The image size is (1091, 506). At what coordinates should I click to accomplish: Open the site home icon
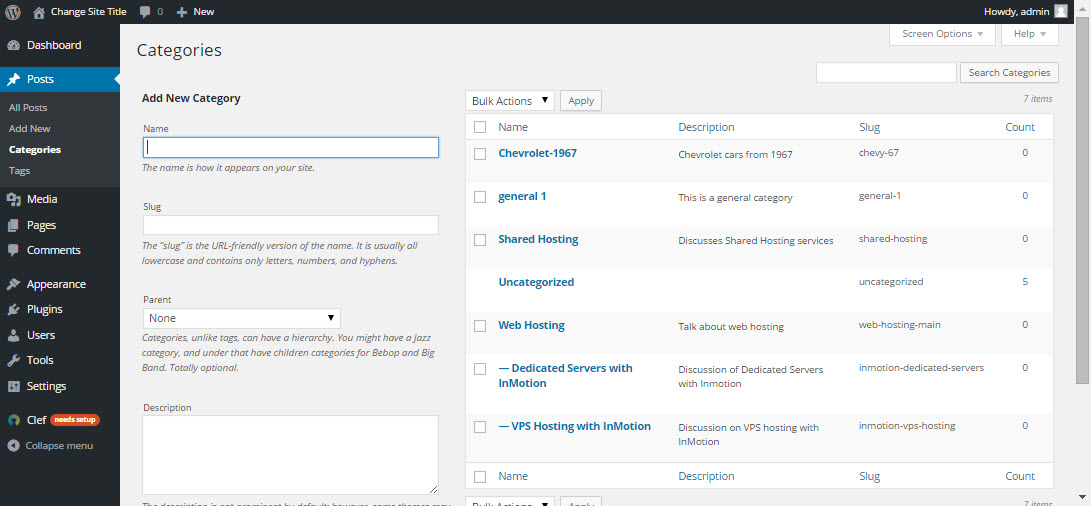pos(39,12)
